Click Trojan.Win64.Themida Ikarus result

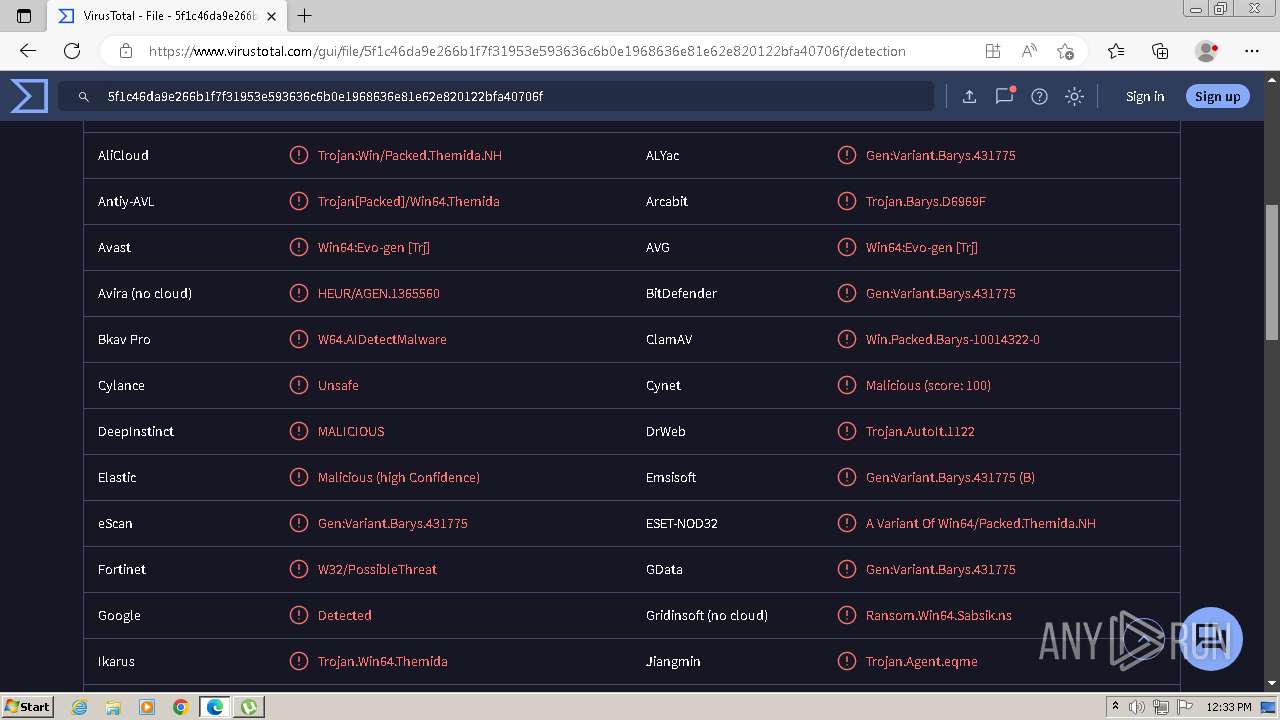click(x=383, y=661)
